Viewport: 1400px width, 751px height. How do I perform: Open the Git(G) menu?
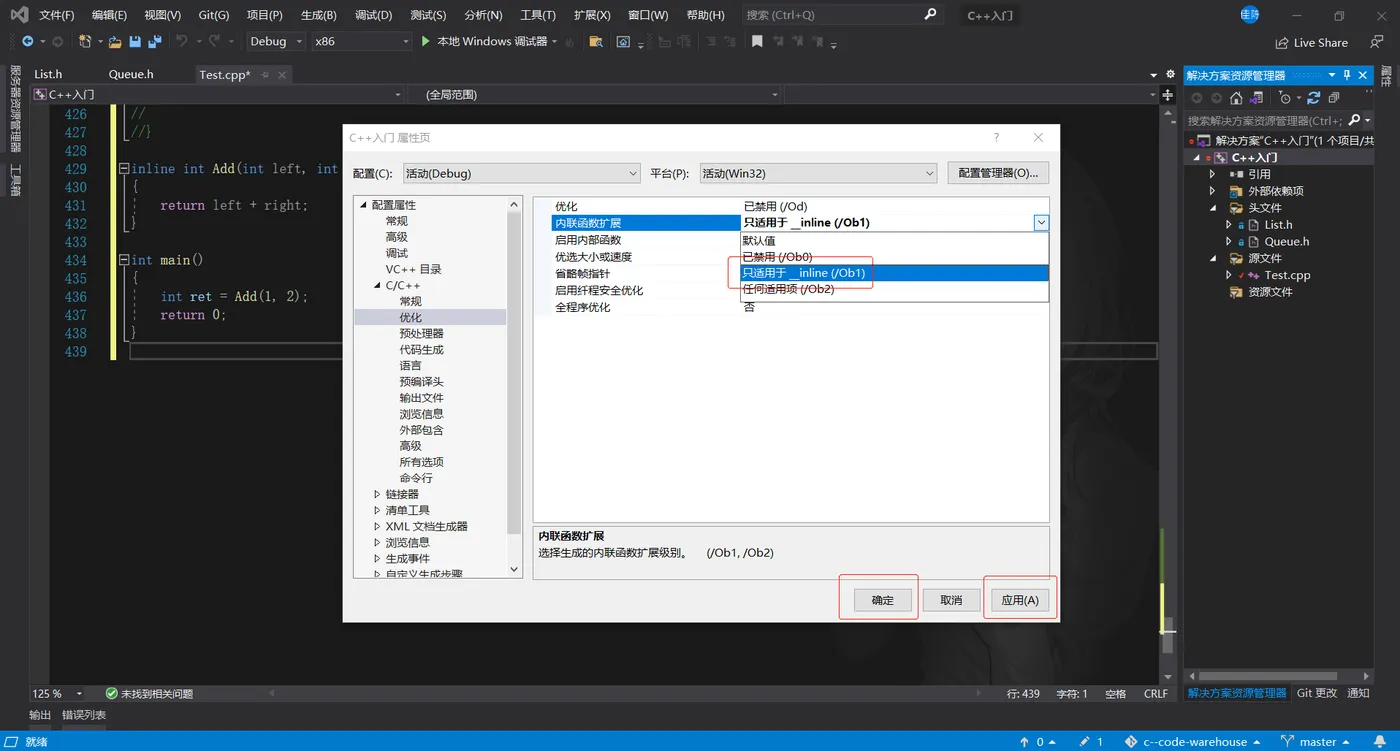pos(213,15)
